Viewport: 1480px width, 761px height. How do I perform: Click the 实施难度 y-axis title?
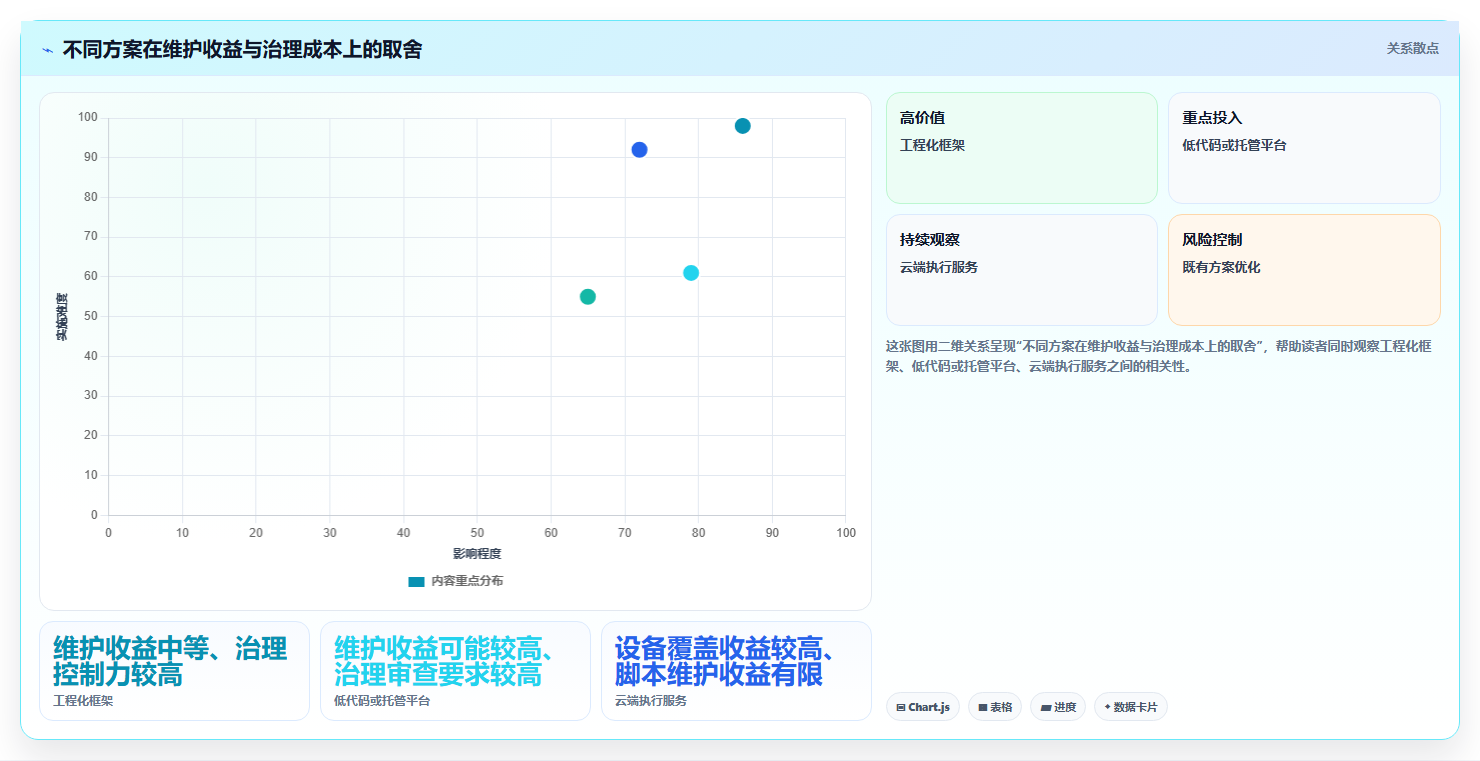pyautogui.click(x=62, y=317)
